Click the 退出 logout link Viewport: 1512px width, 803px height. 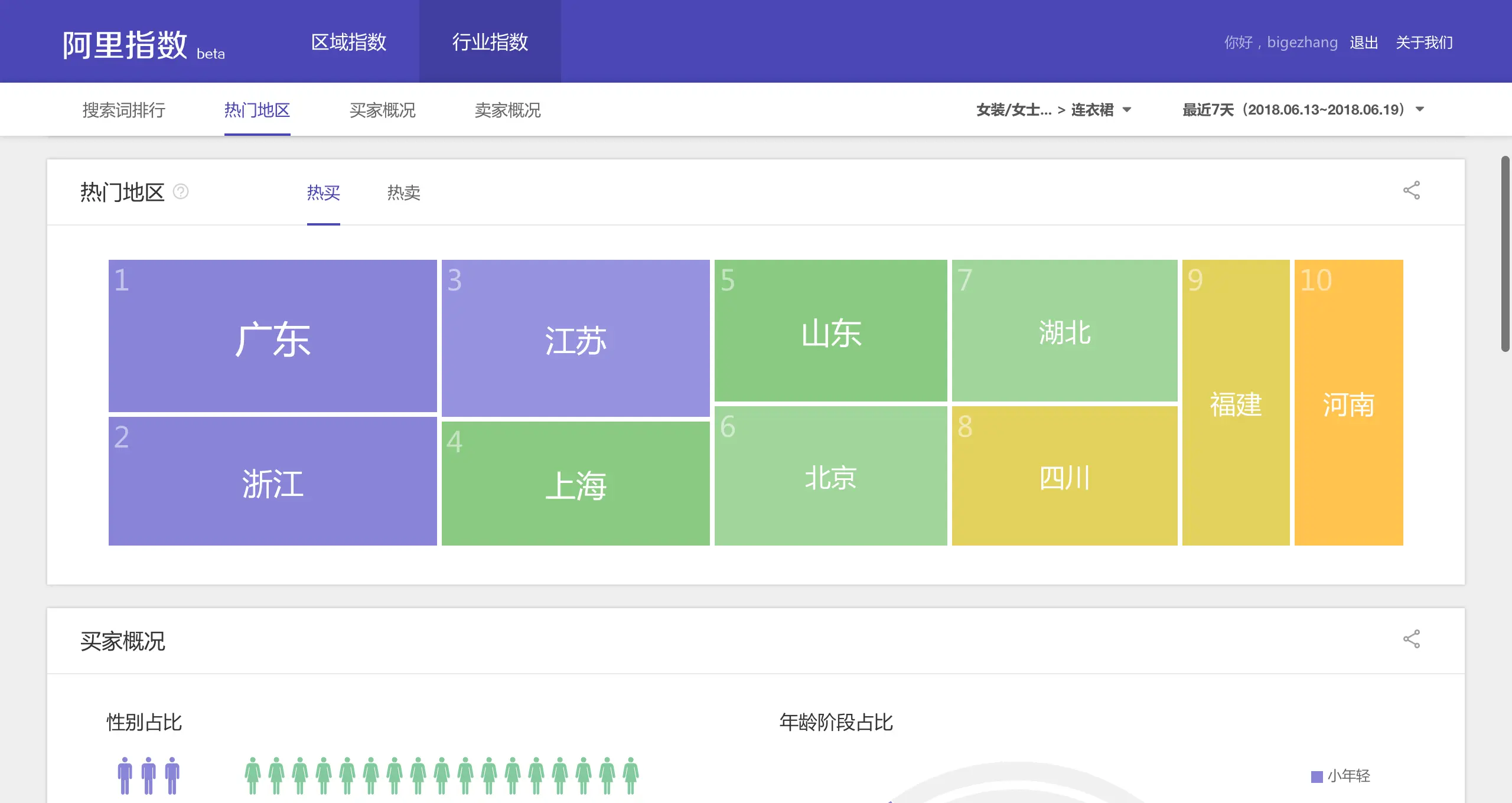pyautogui.click(x=1364, y=43)
